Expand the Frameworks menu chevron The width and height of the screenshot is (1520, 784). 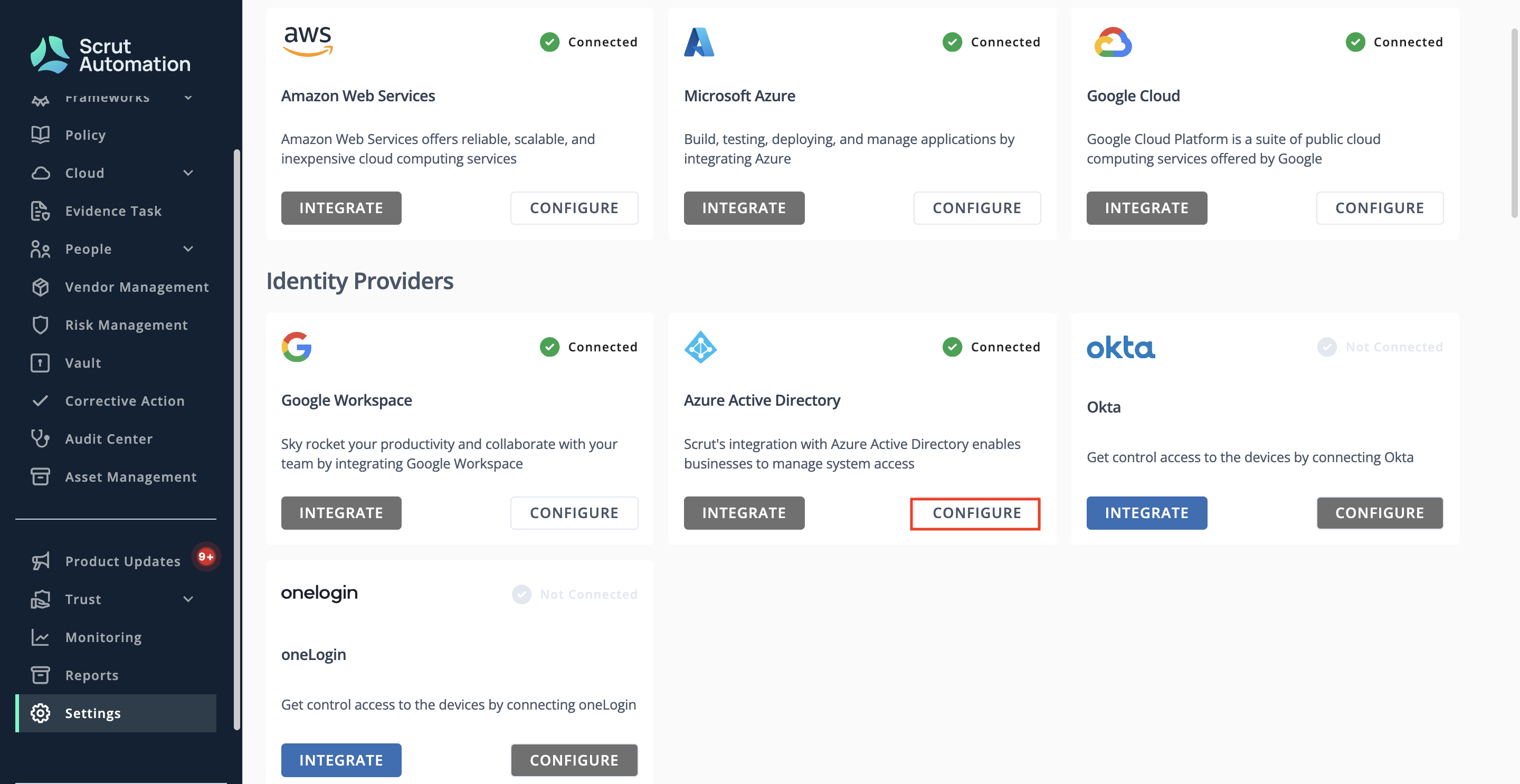pyautogui.click(x=188, y=98)
